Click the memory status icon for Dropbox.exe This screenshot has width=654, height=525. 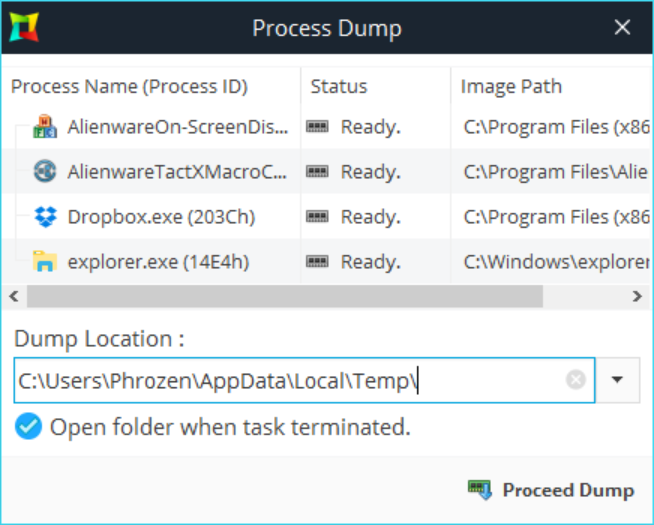coord(318,217)
